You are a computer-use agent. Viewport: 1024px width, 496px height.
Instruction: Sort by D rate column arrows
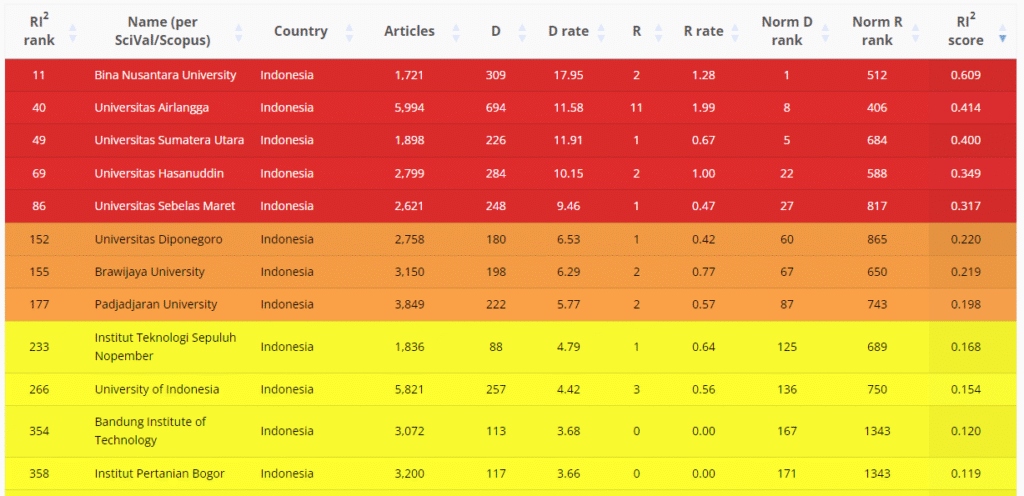click(x=601, y=31)
